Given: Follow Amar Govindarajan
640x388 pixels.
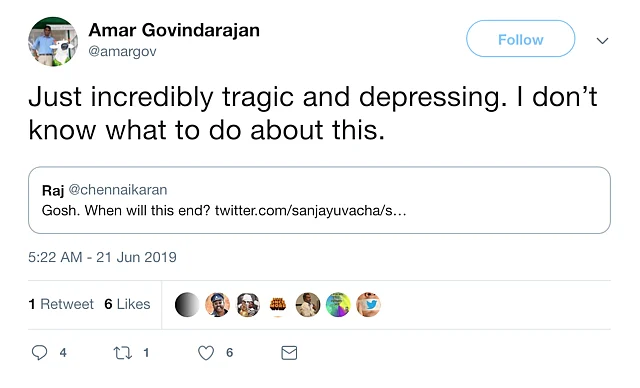Looking at the screenshot, I should pyautogui.click(x=520, y=39).
